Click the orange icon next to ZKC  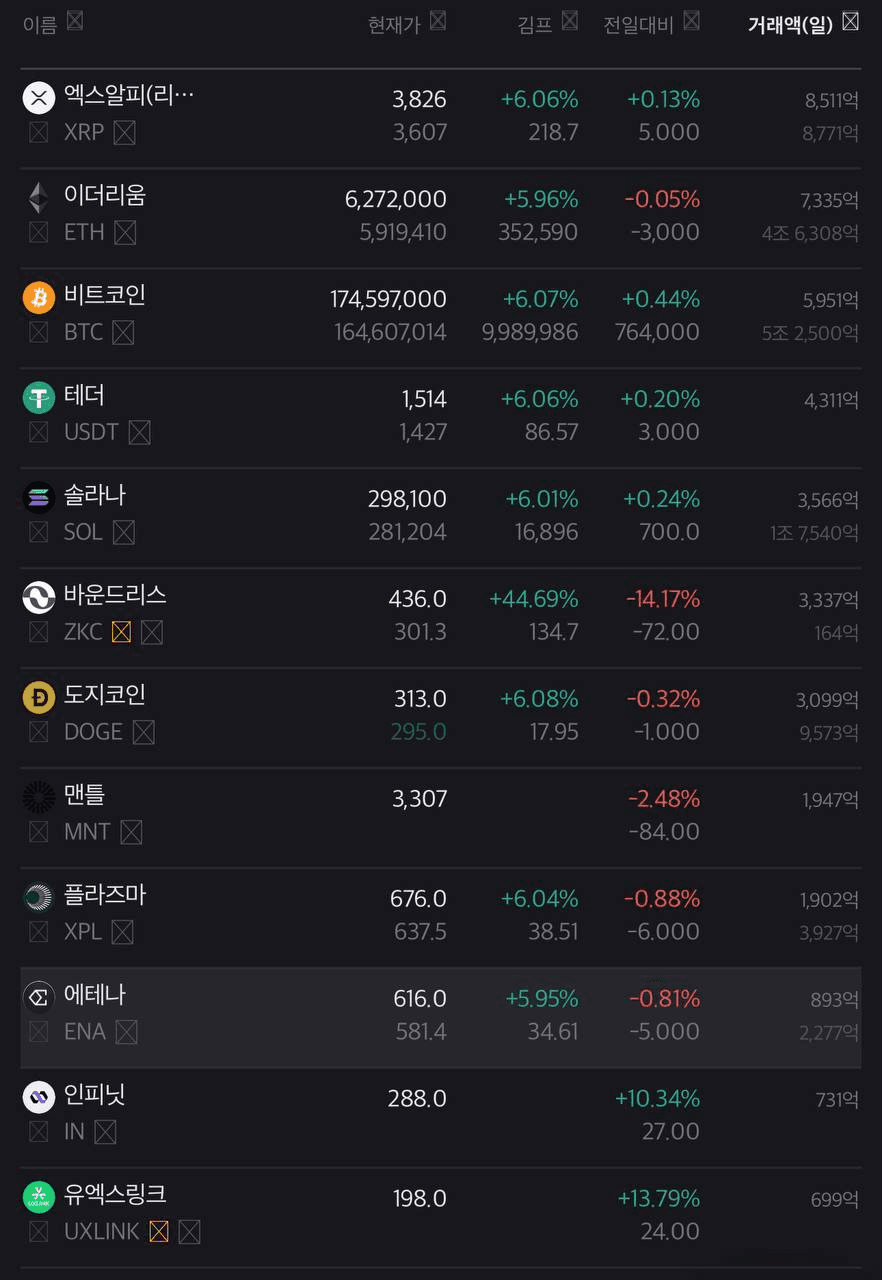pyautogui.click(x=121, y=632)
